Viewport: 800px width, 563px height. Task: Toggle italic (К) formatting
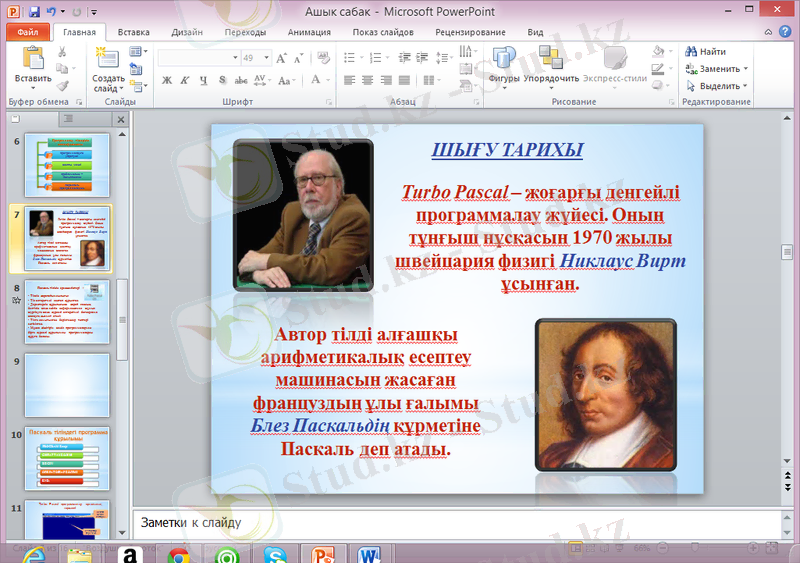pyautogui.click(x=185, y=80)
